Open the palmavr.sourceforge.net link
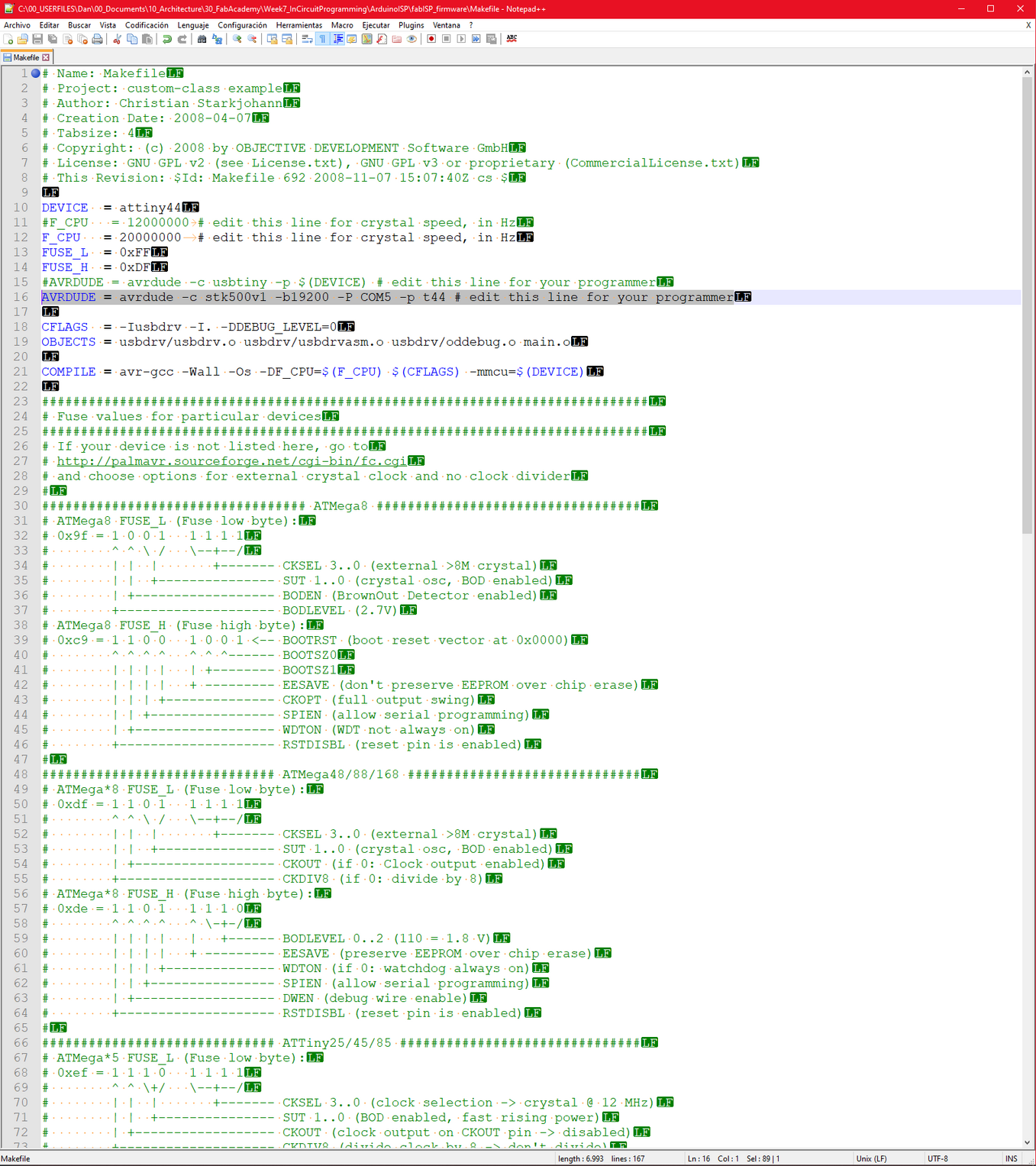 point(231,461)
